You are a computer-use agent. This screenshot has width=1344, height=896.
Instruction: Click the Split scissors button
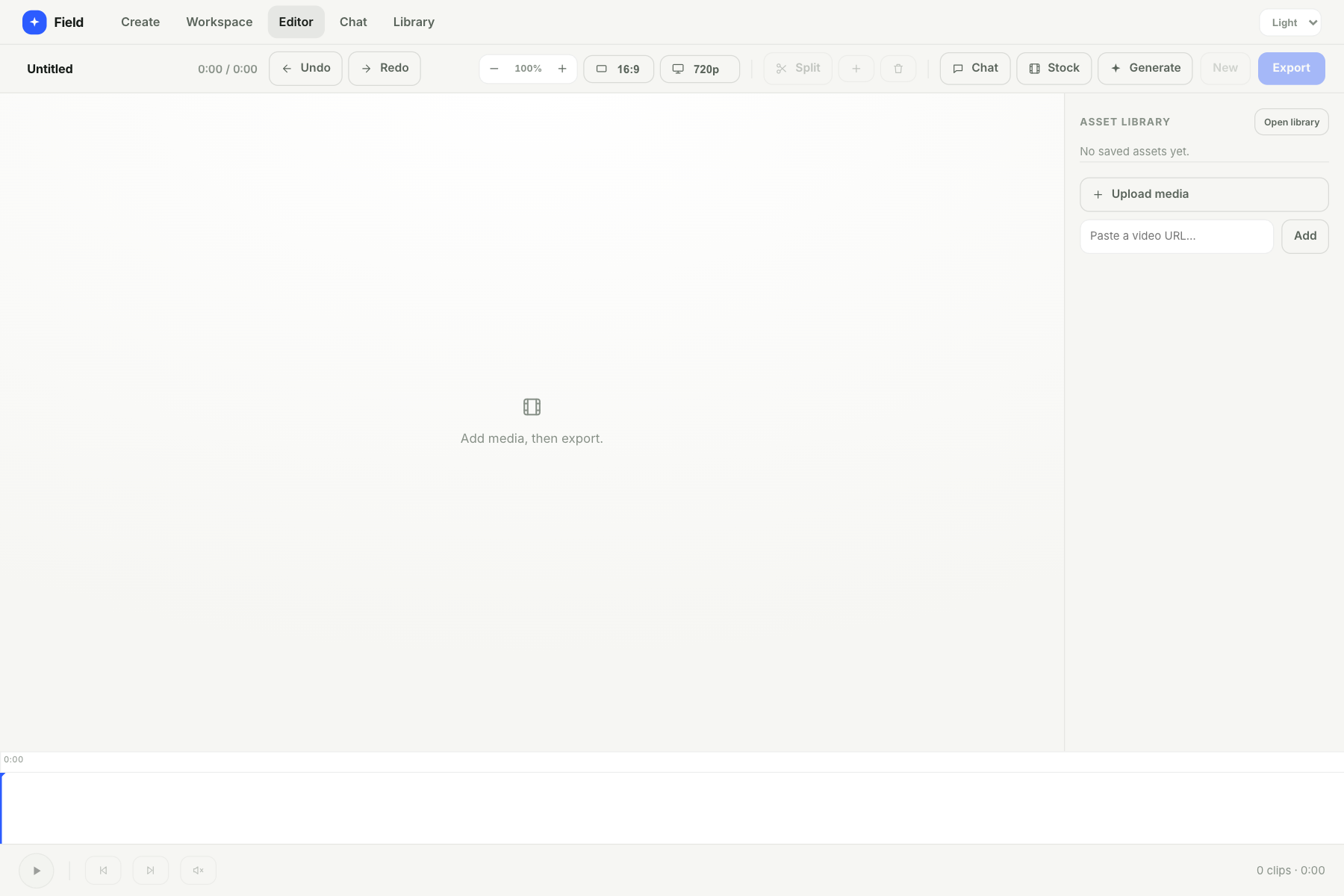[x=798, y=69]
